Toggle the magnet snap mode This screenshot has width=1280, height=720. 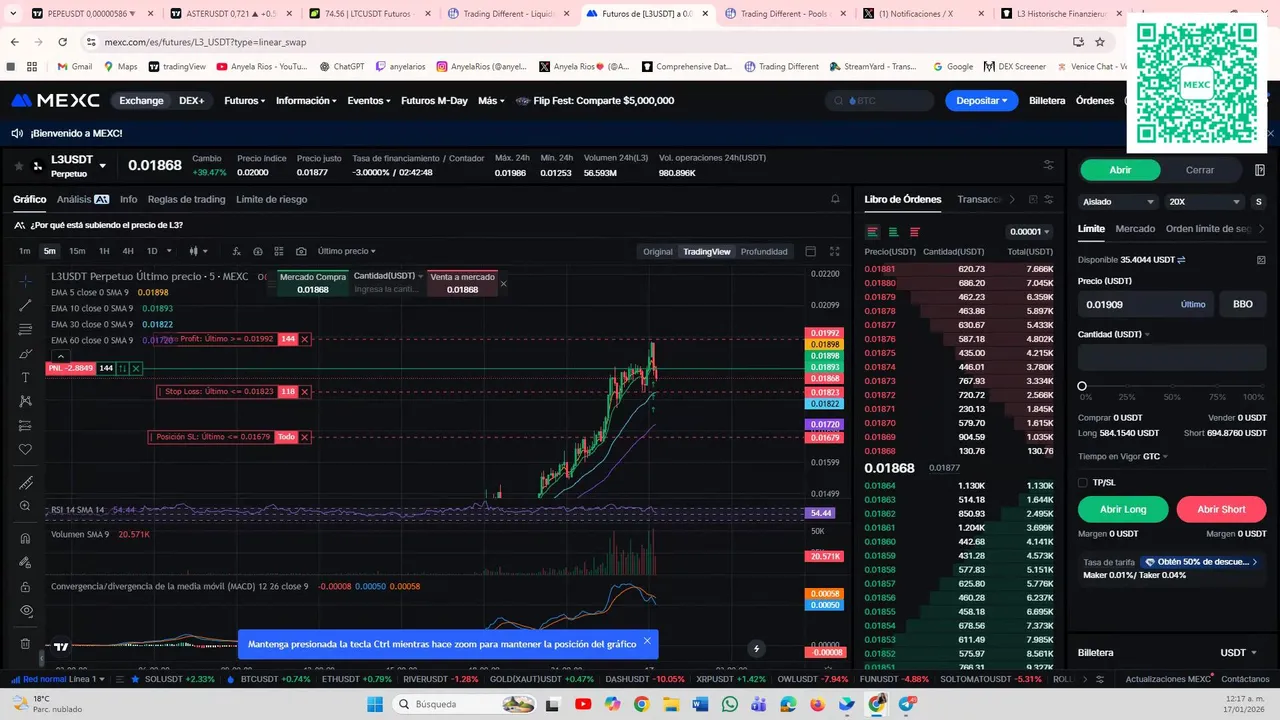point(26,538)
